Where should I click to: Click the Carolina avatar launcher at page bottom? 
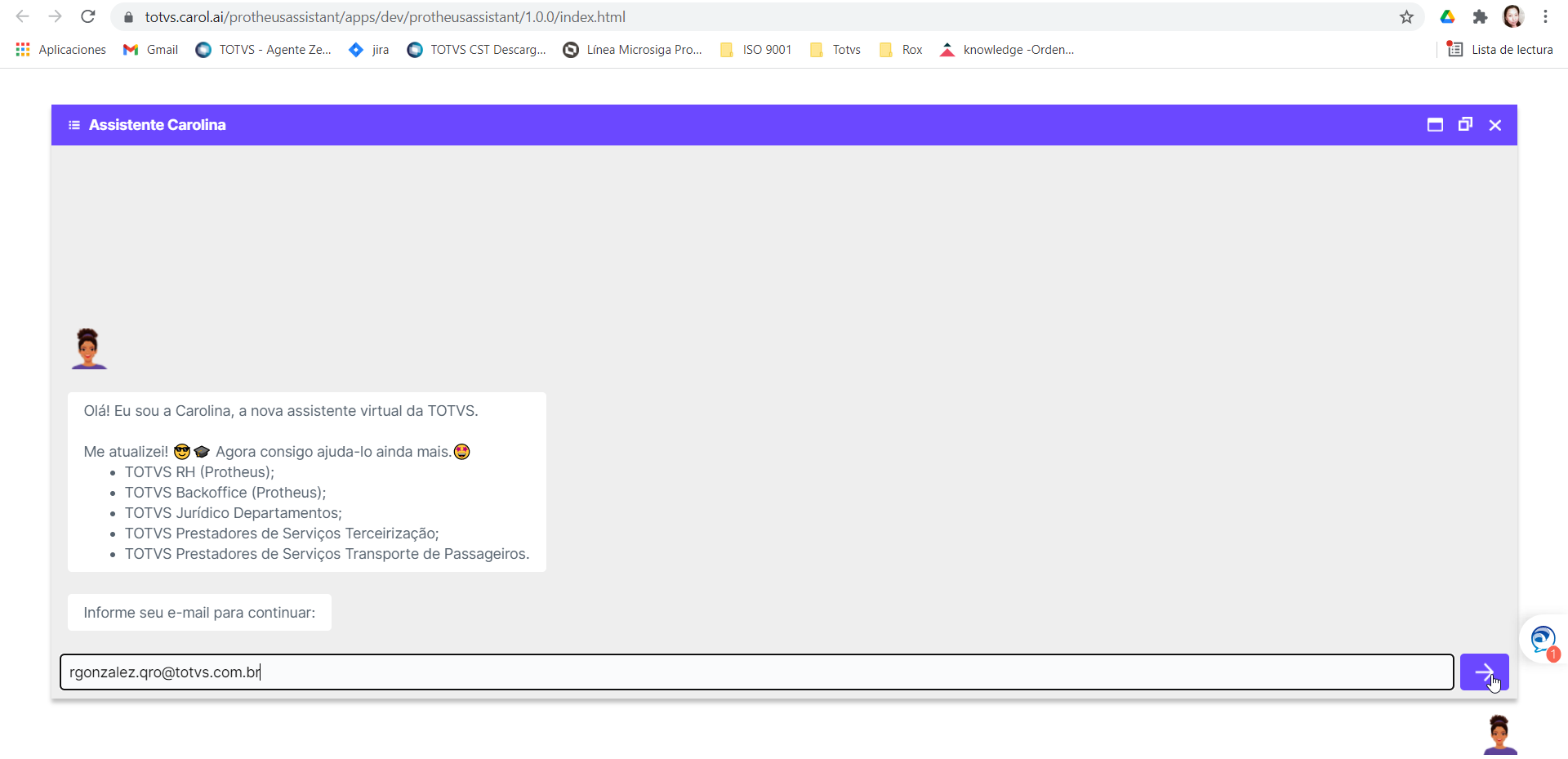1500,734
